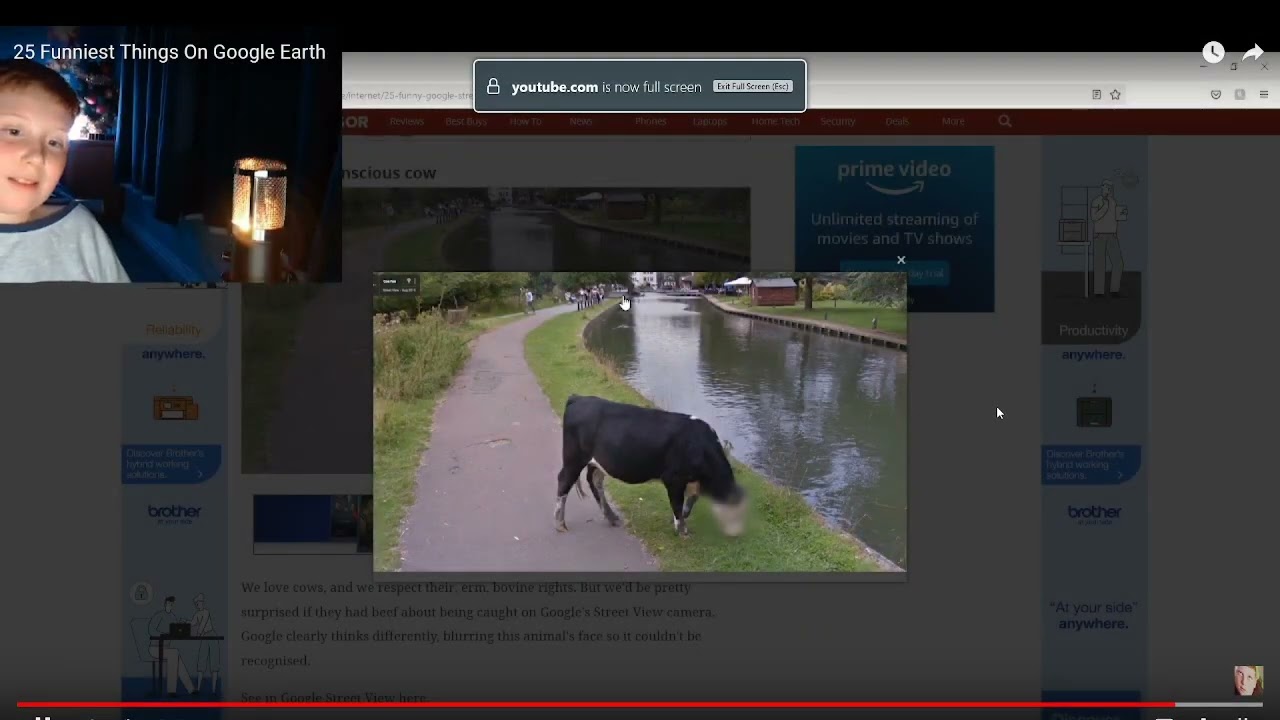Click the bookmark star icon in address bar
Viewport: 1280px width, 720px height.
tap(1115, 95)
